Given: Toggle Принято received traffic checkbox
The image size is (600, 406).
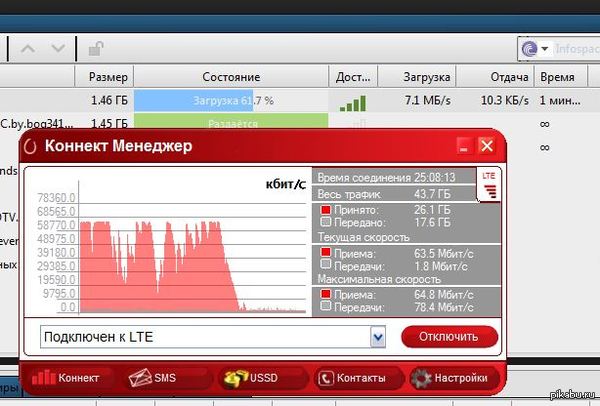Looking at the screenshot, I should pyautogui.click(x=325, y=210).
